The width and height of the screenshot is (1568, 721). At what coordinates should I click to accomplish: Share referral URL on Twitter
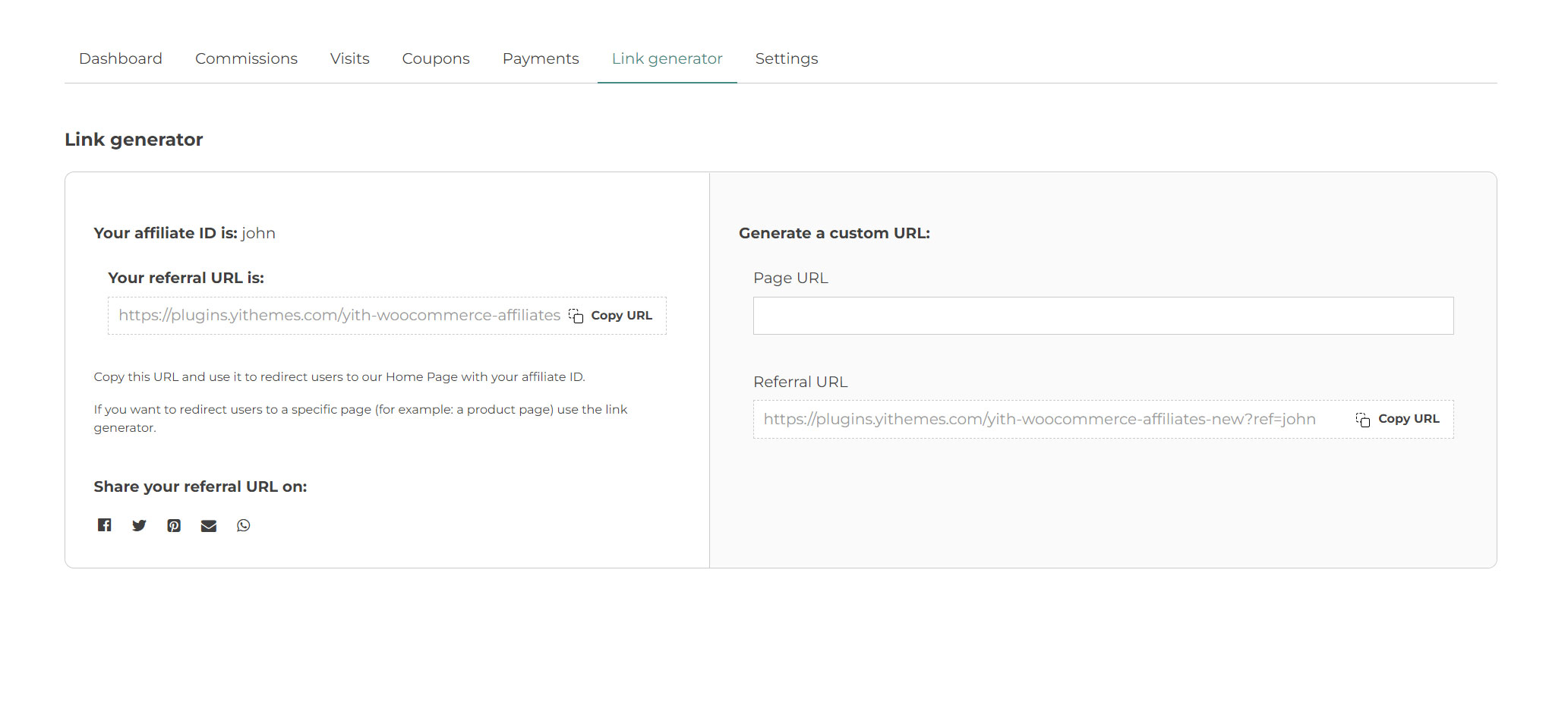click(139, 525)
